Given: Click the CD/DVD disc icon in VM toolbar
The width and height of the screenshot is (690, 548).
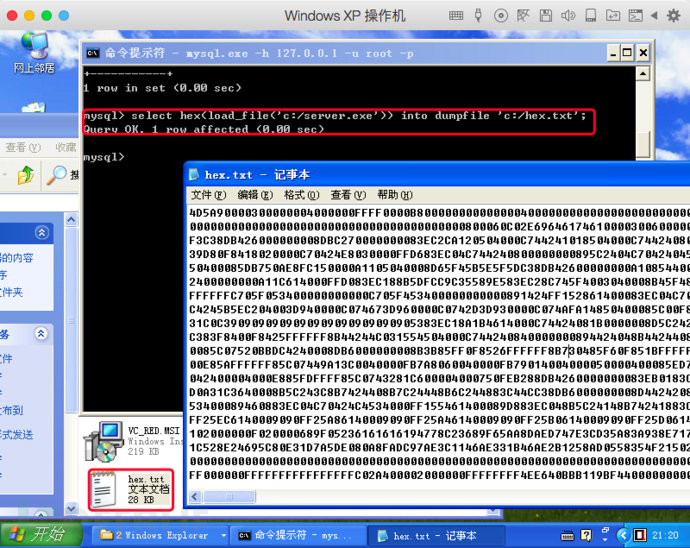Looking at the screenshot, I should click(501, 16).
